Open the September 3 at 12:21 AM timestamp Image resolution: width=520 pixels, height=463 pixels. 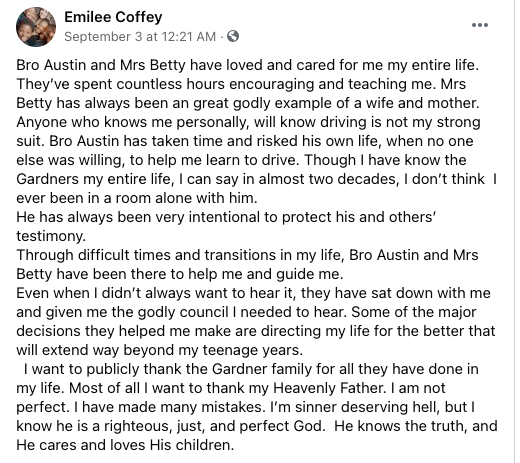[x=140, y=36]
